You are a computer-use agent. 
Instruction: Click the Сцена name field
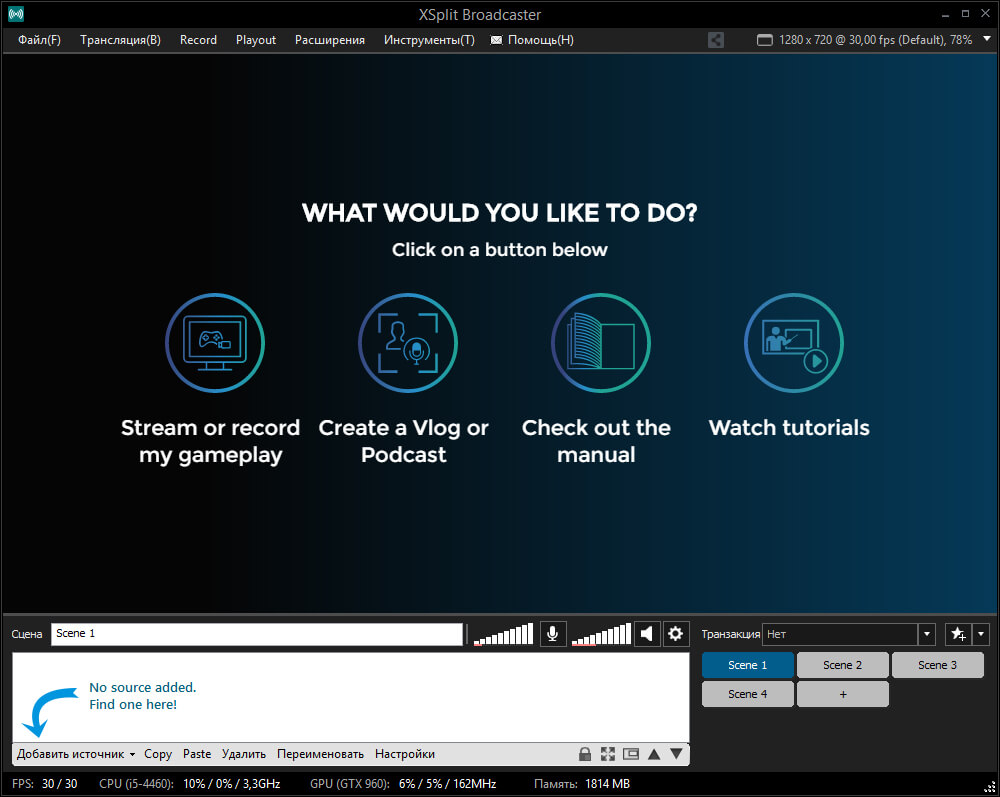click(x=257, y=634)
